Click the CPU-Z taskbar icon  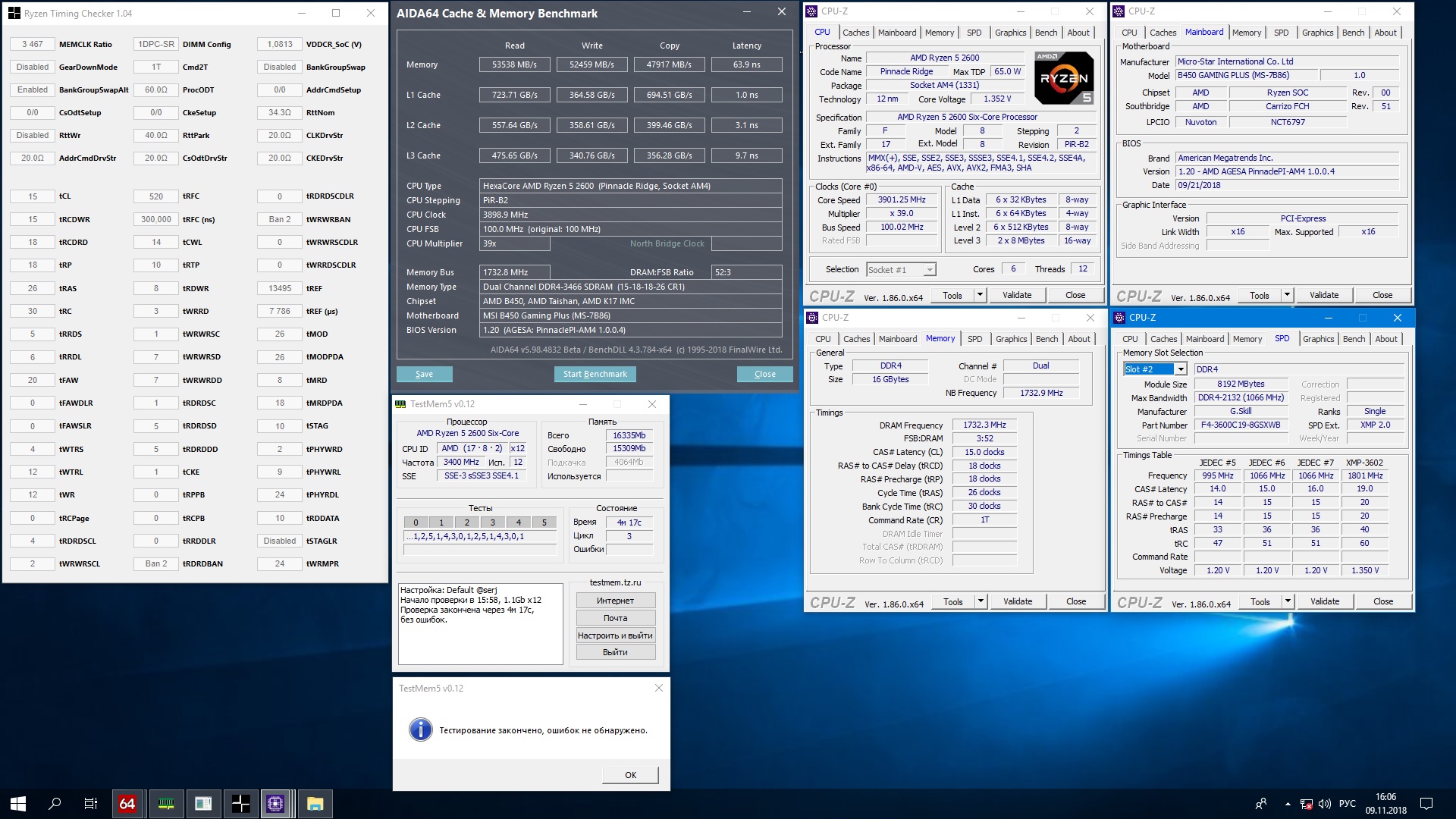(275, 804)
